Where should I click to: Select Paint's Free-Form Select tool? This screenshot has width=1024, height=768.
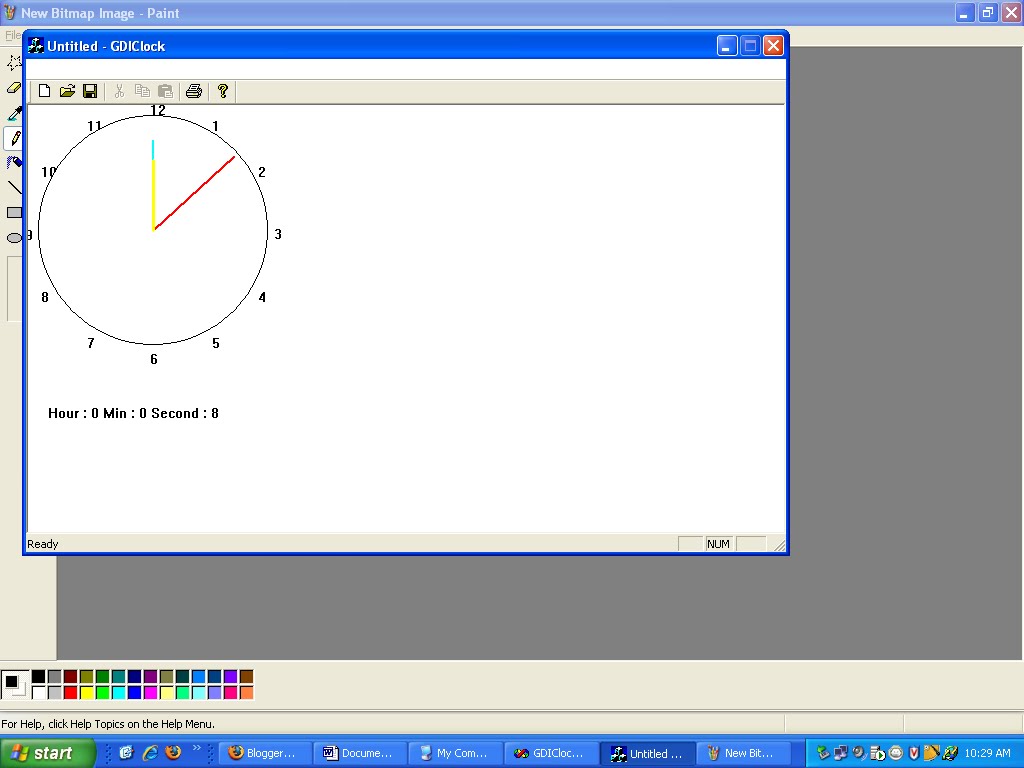tap(13, 63)
